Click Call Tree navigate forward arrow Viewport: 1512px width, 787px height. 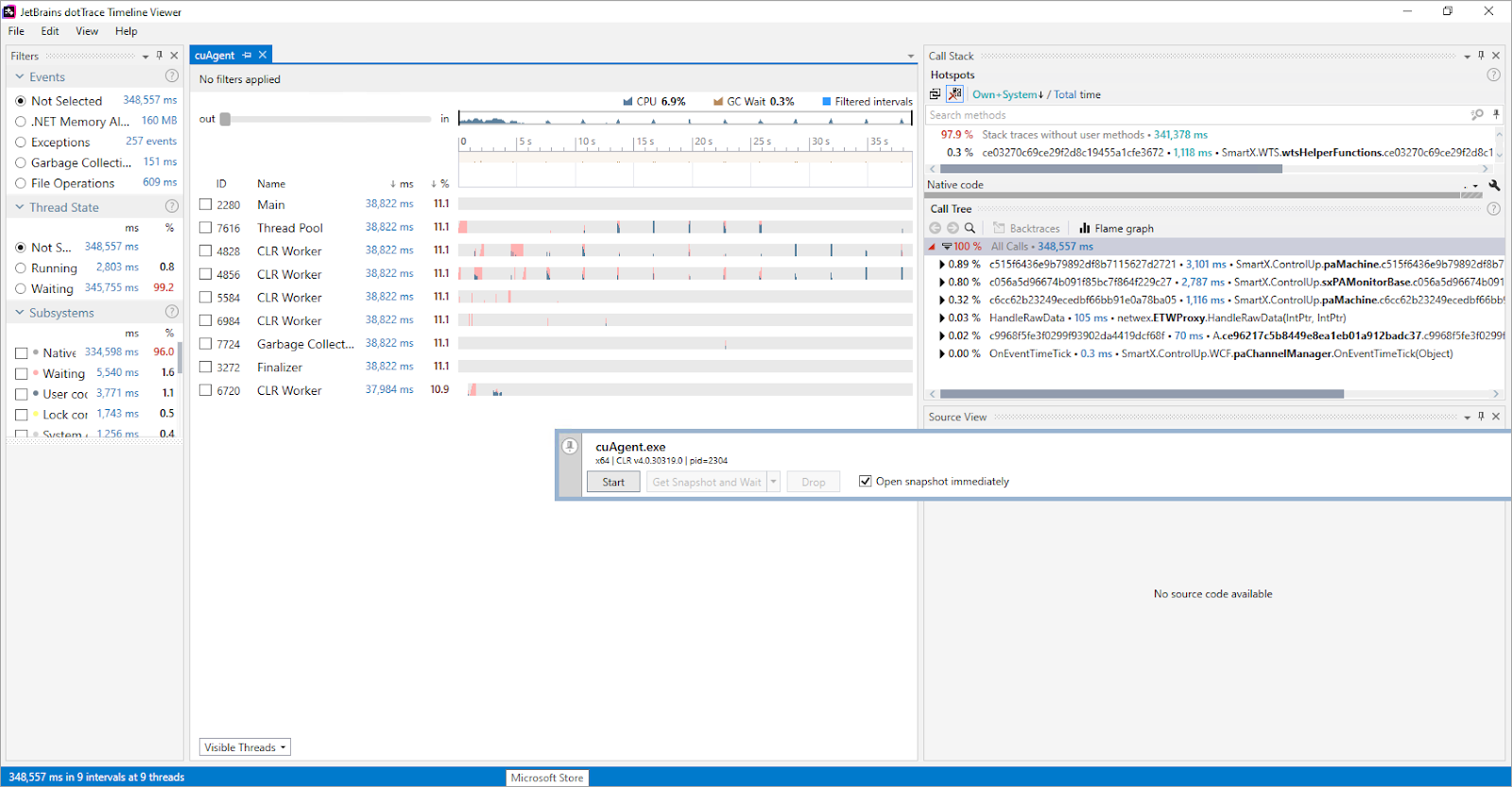click(x=953, y=228)
